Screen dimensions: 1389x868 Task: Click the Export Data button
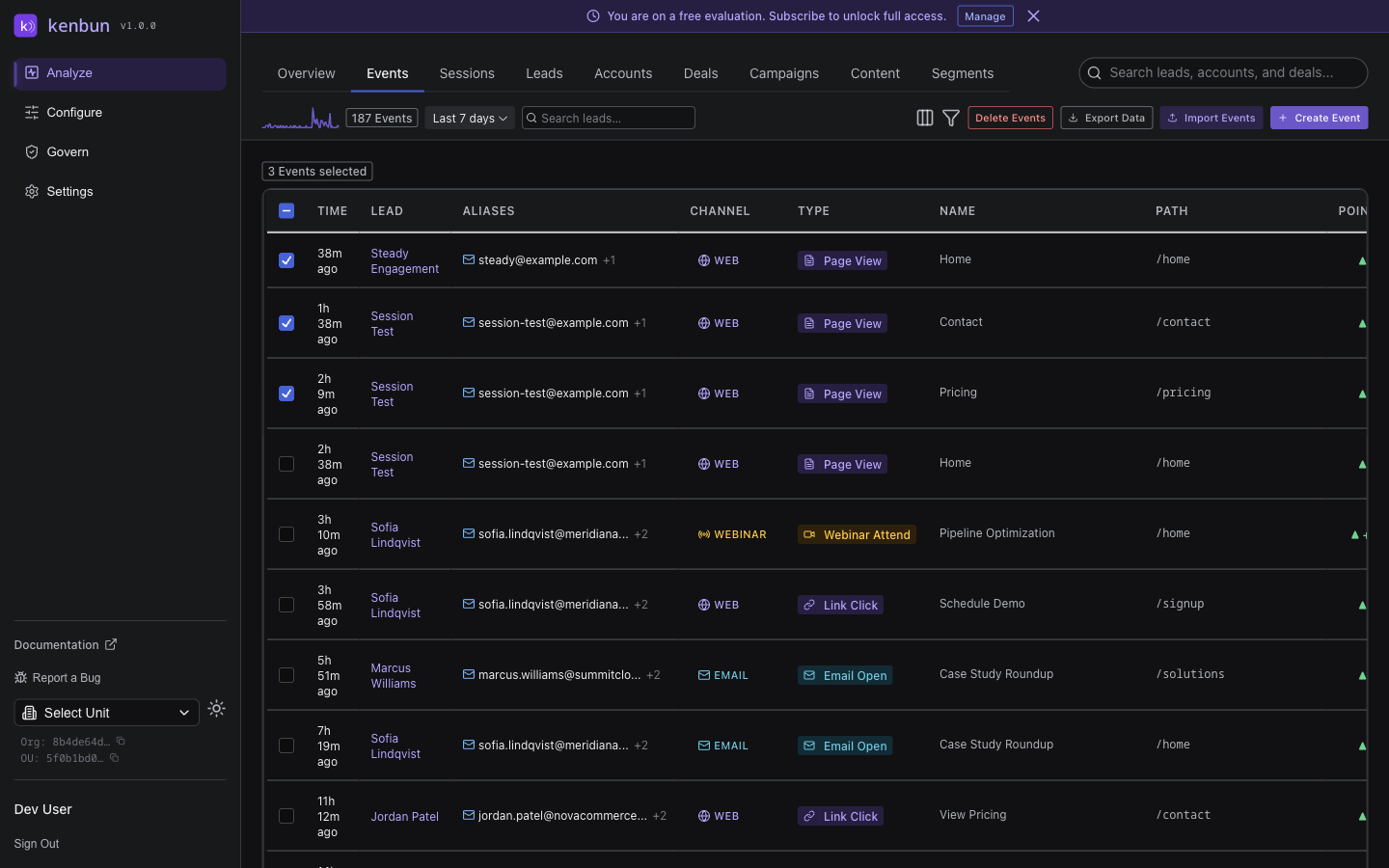pos(1106,118)
